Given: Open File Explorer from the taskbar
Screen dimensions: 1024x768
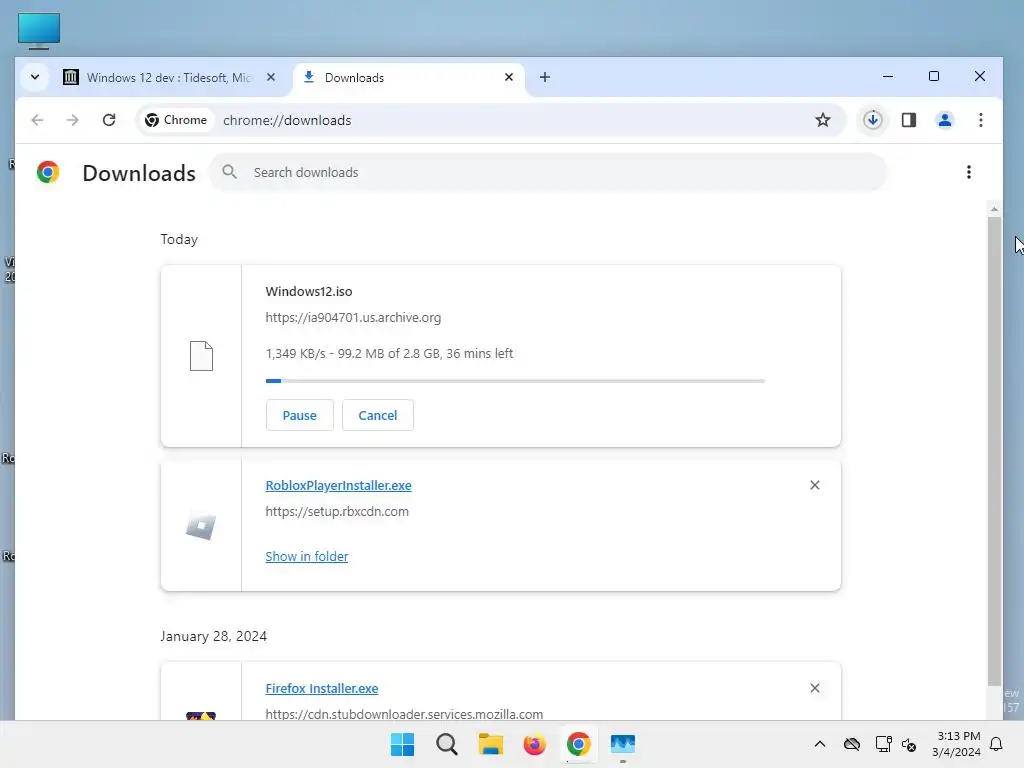Looking at the screenshot, I should click(x=490, y=744).
